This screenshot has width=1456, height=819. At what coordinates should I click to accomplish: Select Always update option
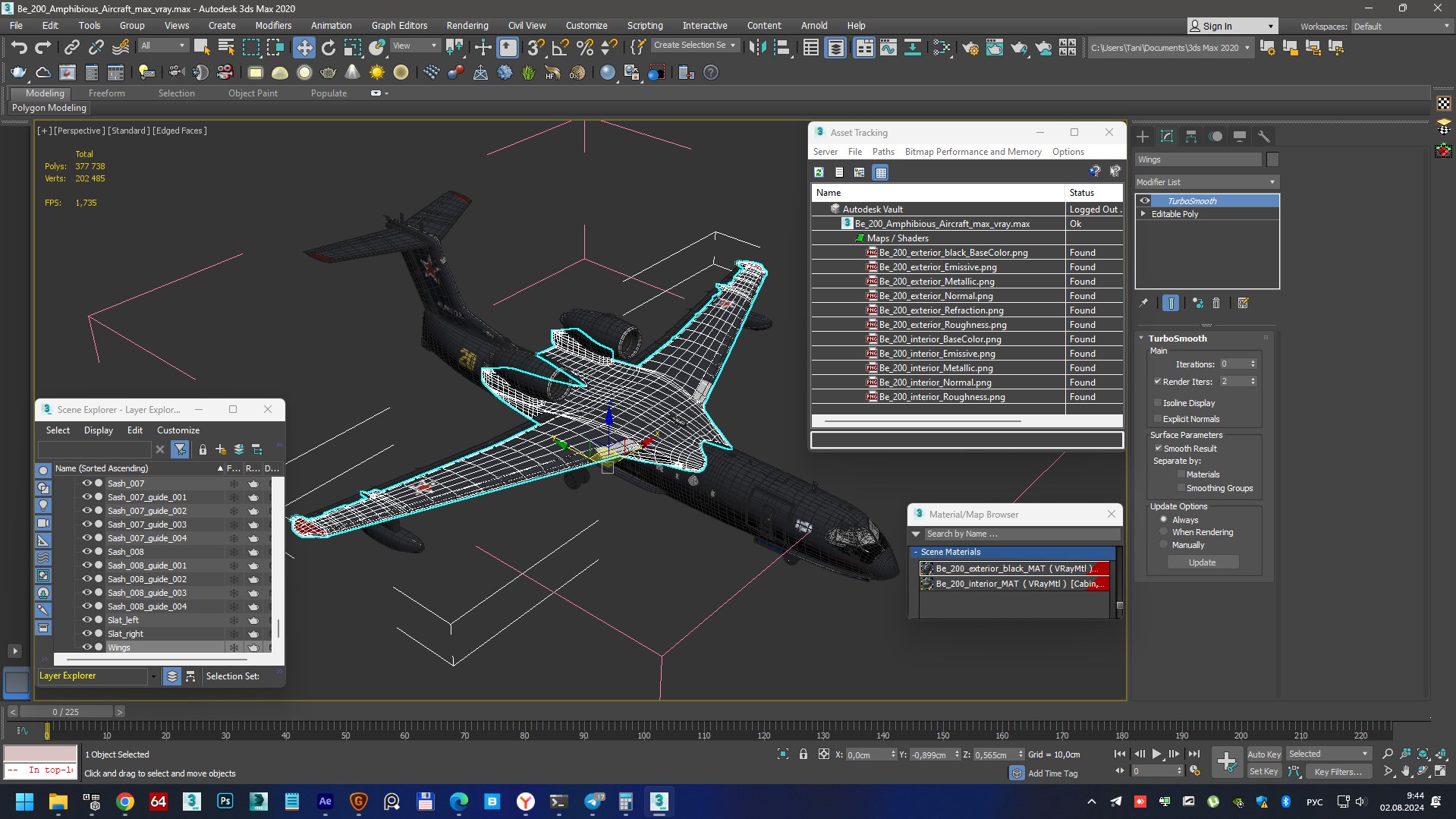click(x=1164, y=520)
